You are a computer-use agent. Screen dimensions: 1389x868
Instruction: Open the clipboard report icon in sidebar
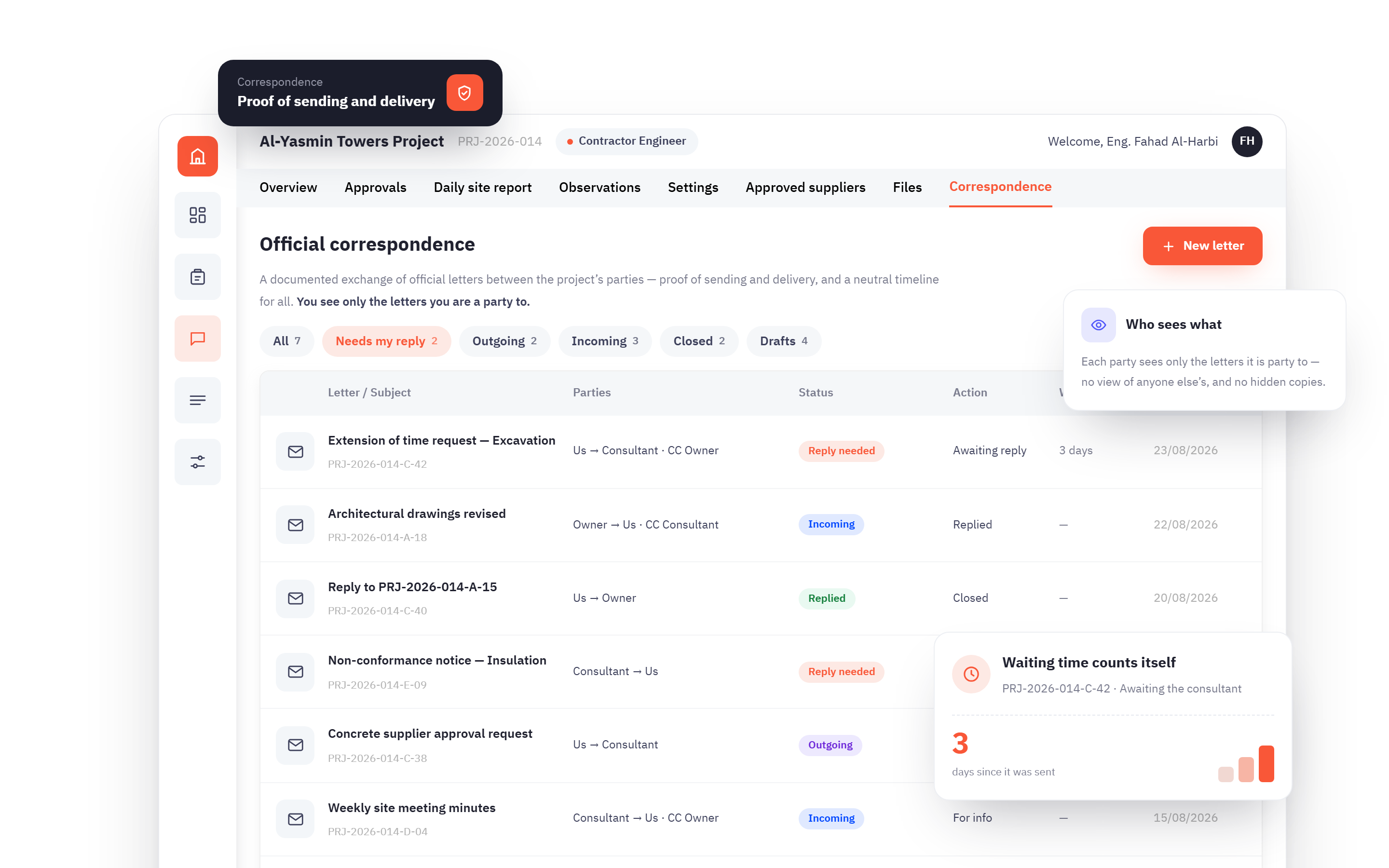coord(197,277)
